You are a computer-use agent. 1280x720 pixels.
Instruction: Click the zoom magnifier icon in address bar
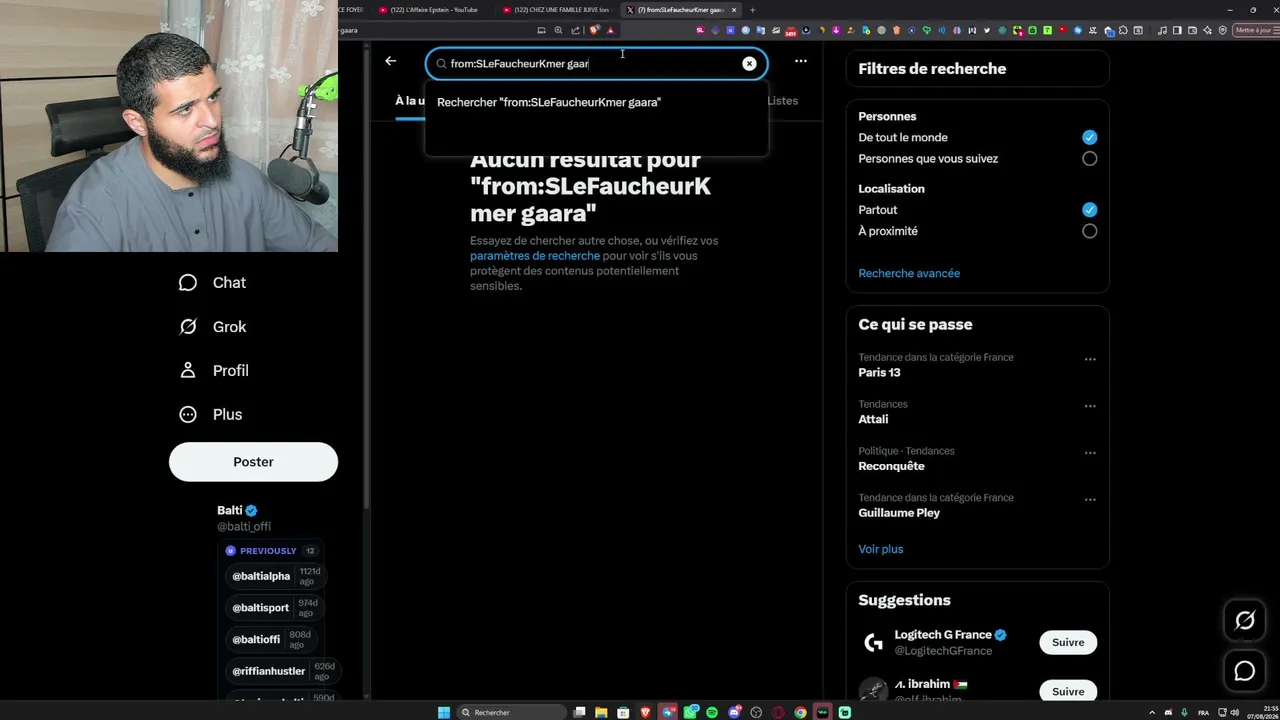tap(558, 30)
